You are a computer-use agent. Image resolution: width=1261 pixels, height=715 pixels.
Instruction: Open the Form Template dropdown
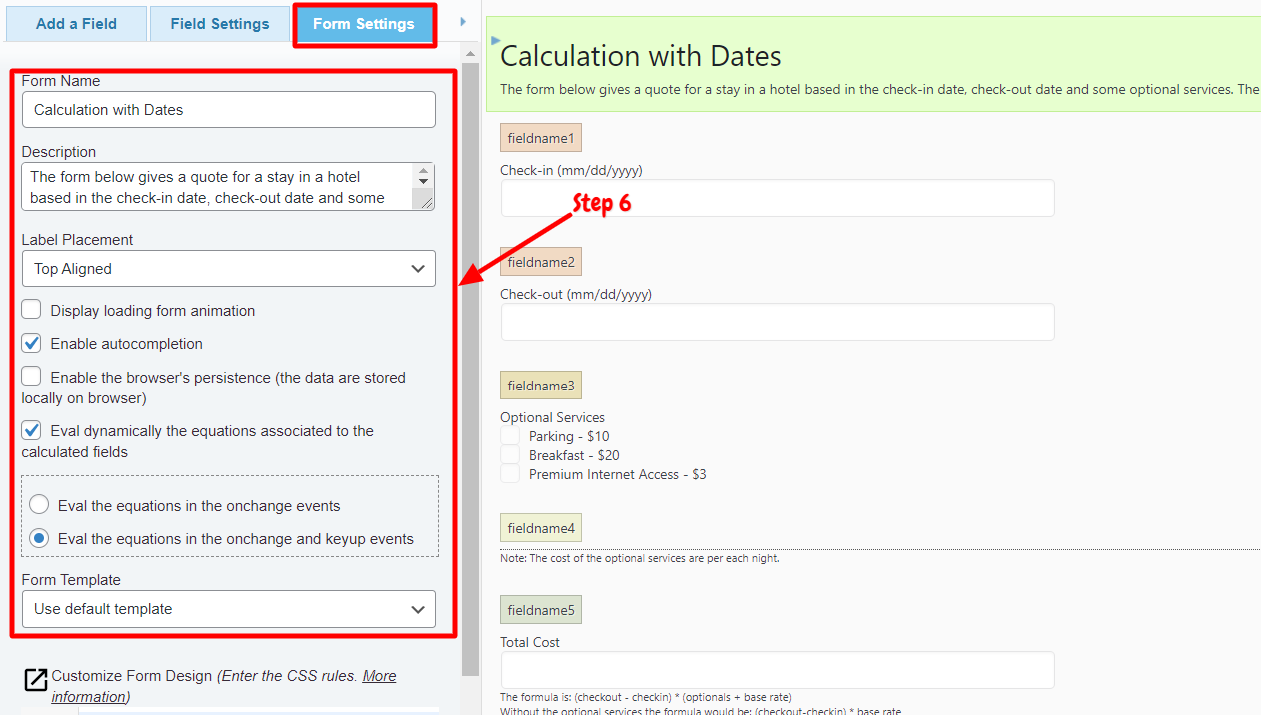tap(229, 609)
